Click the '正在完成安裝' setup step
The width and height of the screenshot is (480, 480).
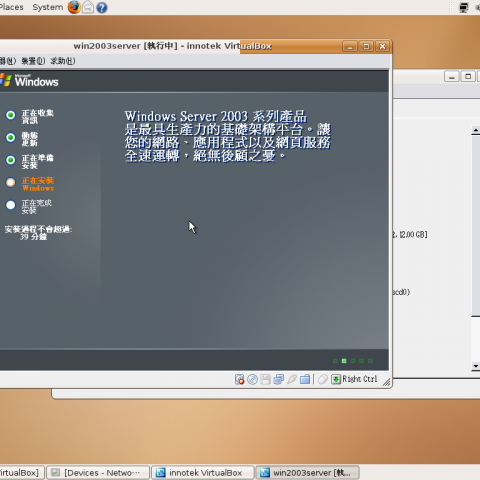(x=36, y=207)
